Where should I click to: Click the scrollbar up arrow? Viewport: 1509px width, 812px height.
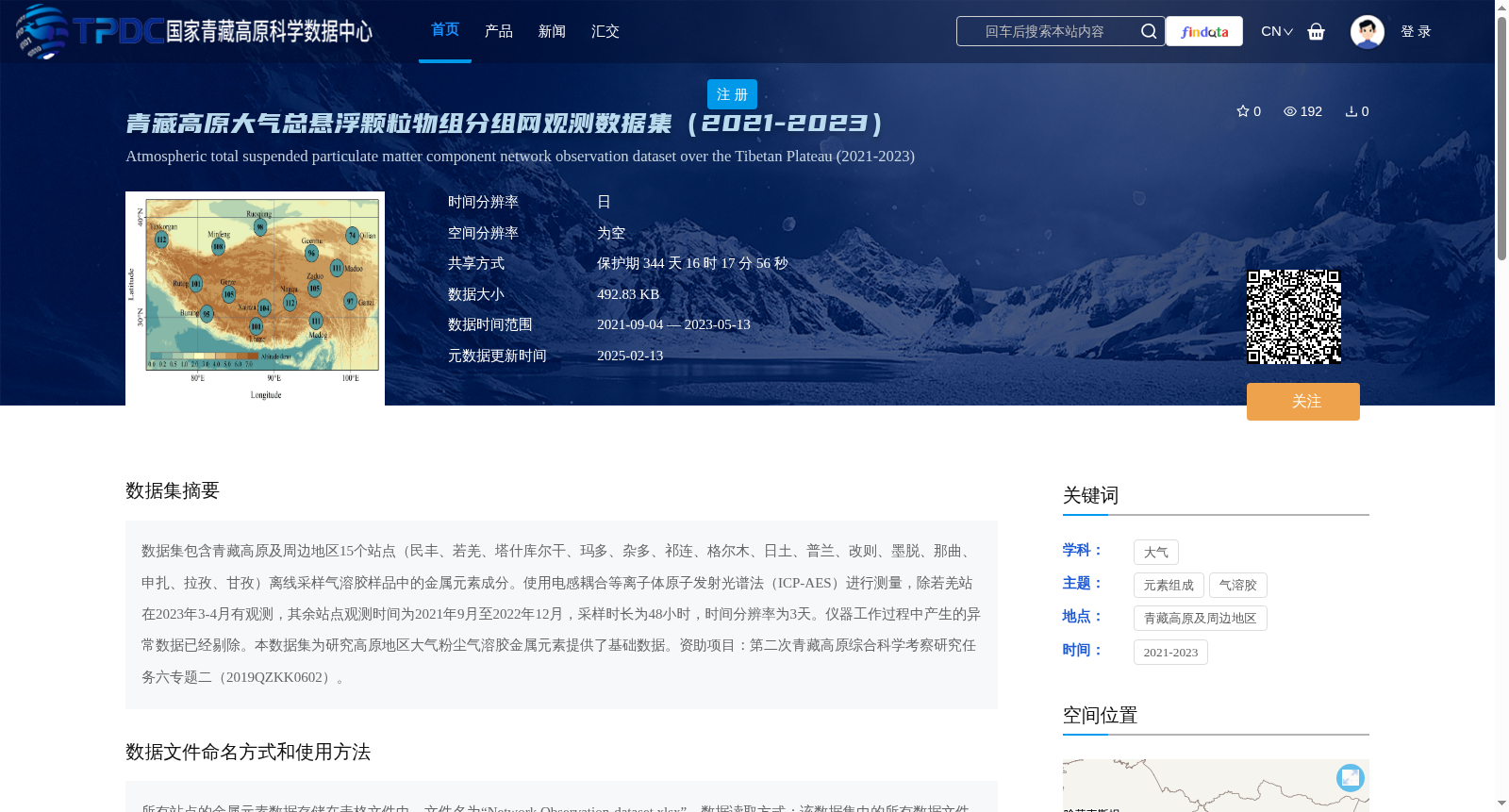[x=1501, y=8]
